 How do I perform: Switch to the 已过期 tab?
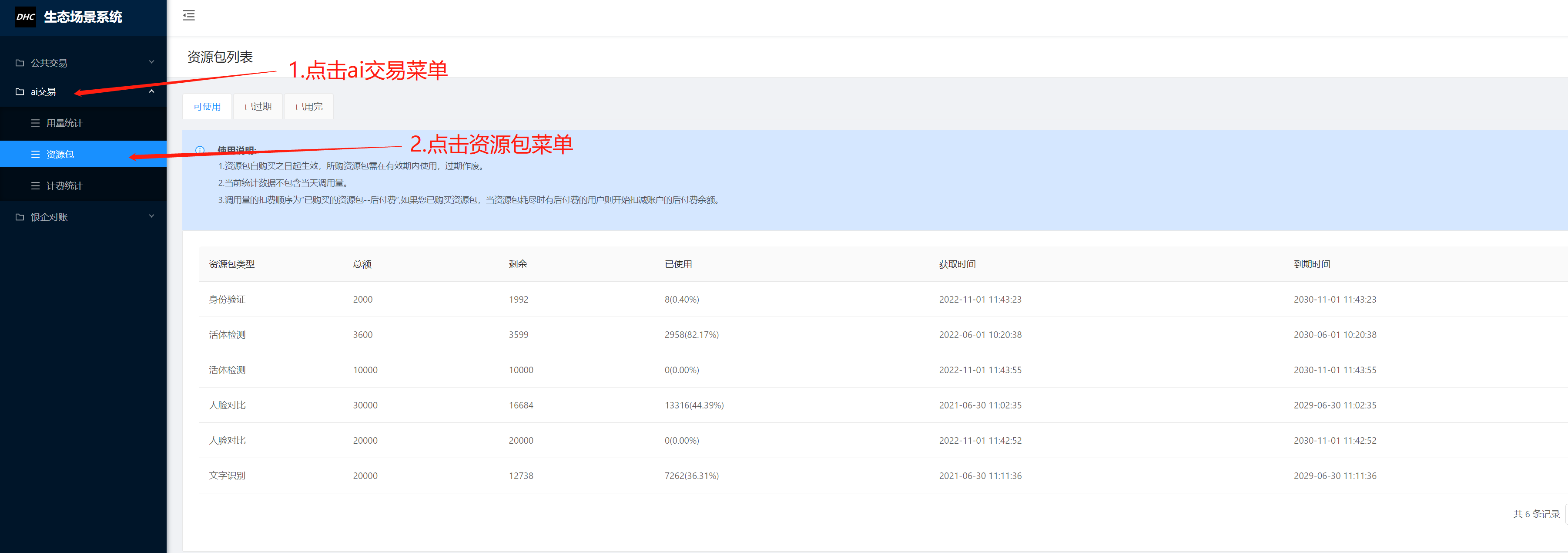[258, 107]
